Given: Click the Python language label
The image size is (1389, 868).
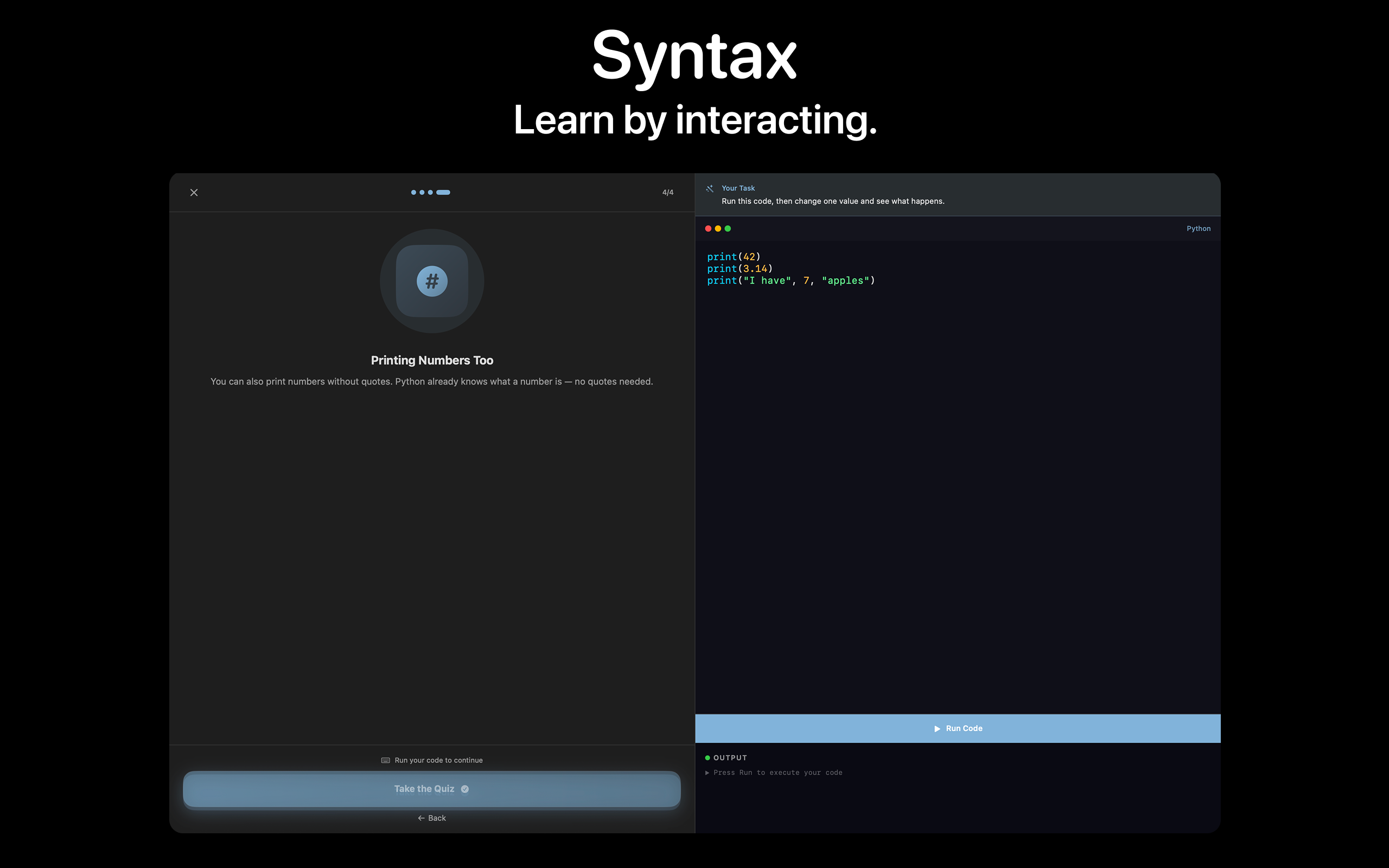Looking at the screenshot, I should 1199,228.
